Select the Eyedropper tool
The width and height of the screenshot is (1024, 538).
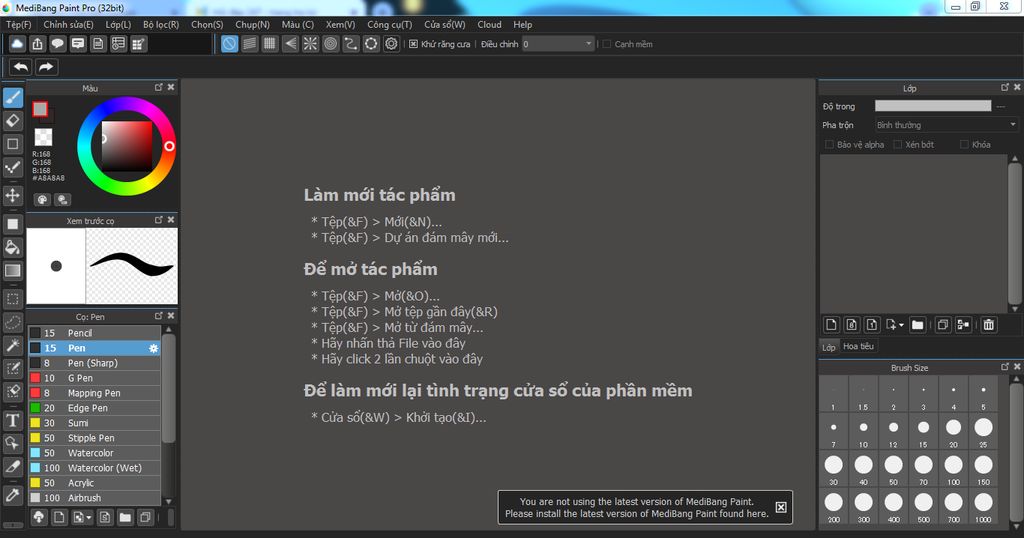(12, 495)
